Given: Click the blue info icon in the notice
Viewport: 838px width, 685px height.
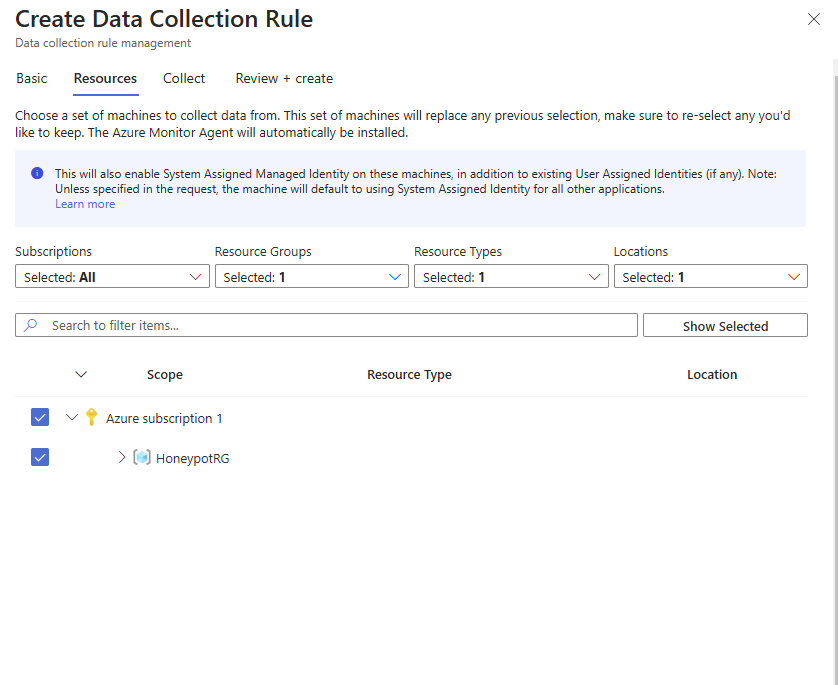Looking at the screenshot, I should click(37, 173).
